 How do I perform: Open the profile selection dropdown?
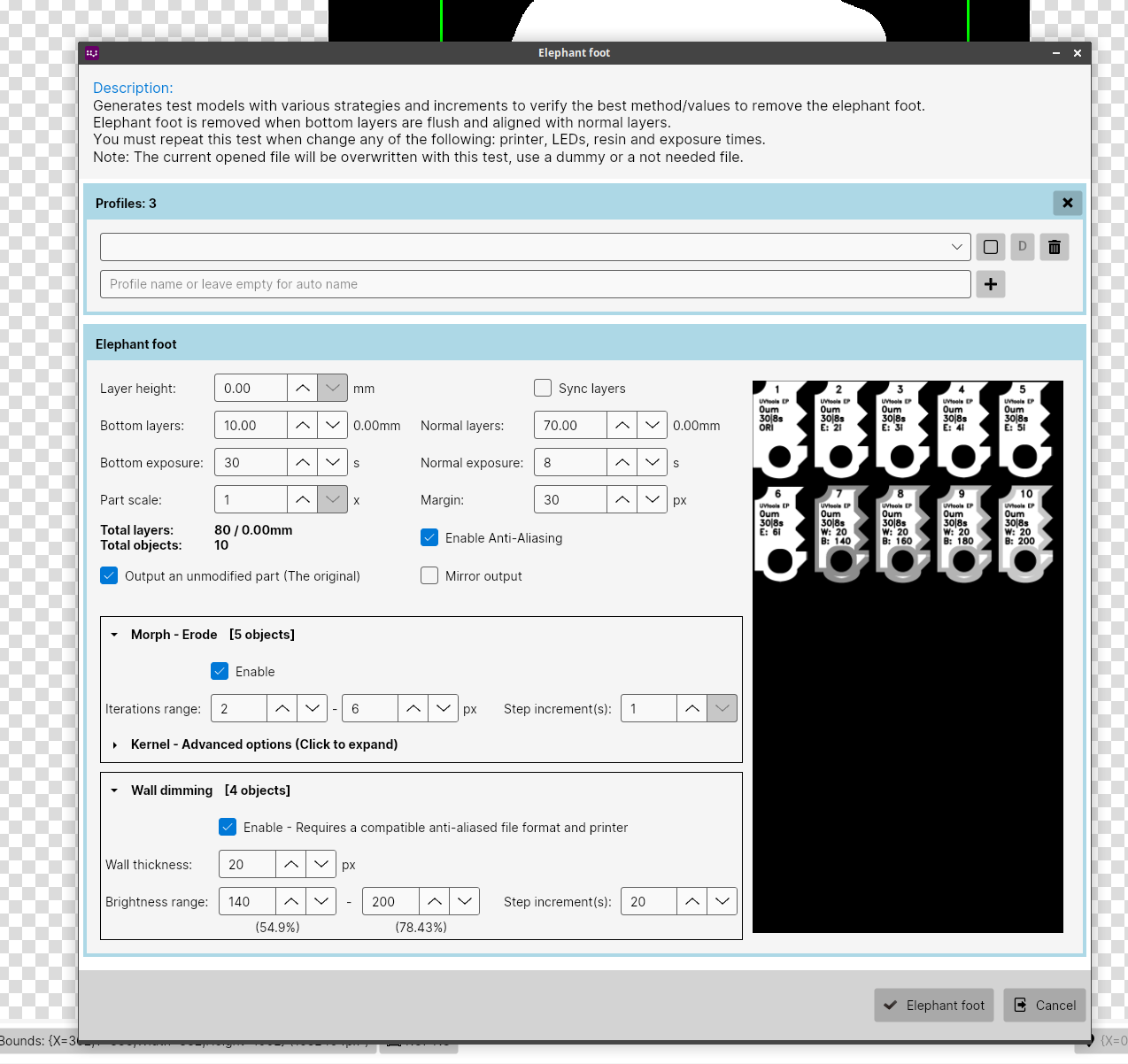point(956,247)
